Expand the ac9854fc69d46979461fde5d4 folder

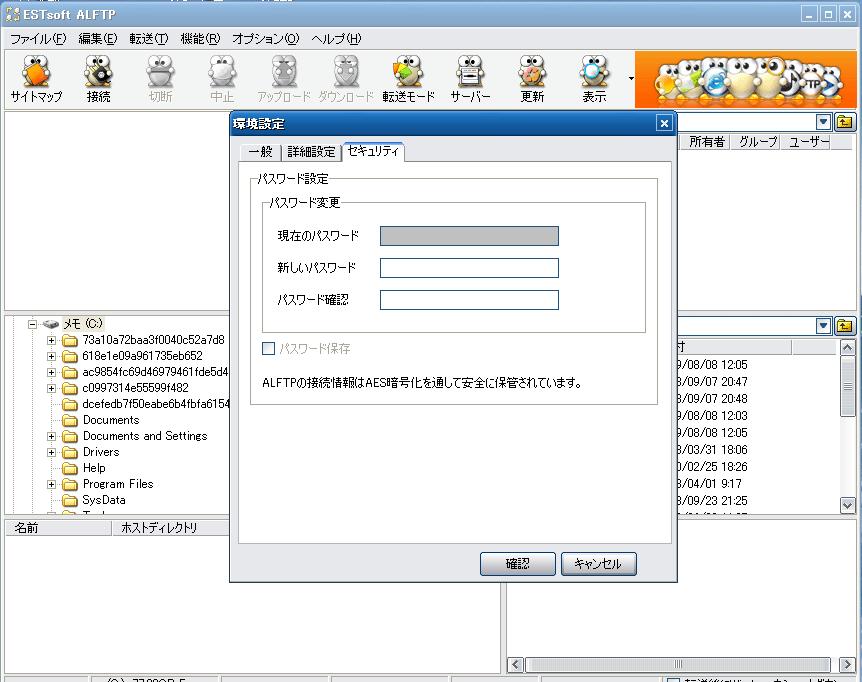tap(51, 372)
